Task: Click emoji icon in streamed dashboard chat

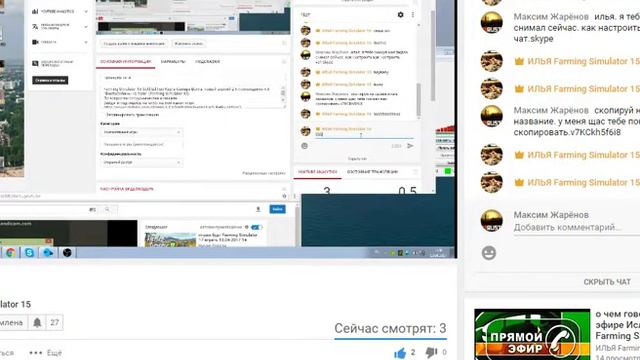Action: 304,146
